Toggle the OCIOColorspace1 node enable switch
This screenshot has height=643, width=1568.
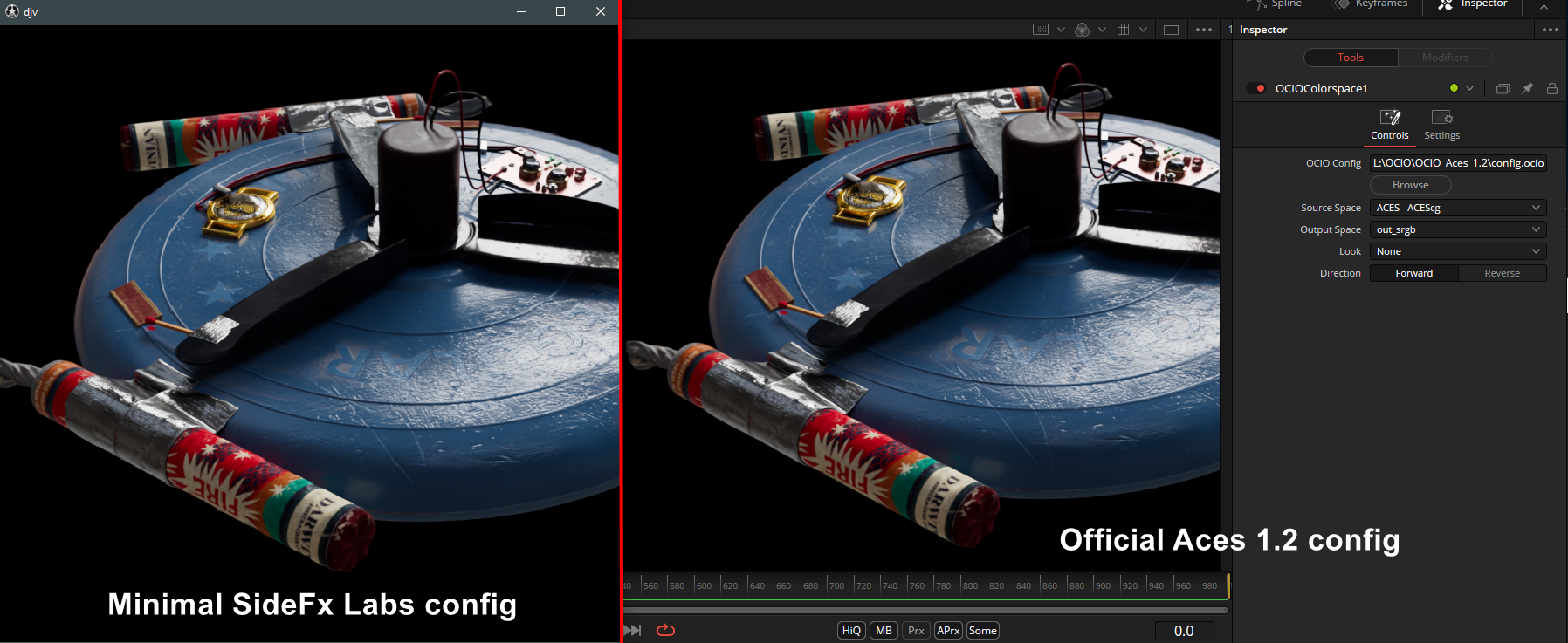(1256, 88)
